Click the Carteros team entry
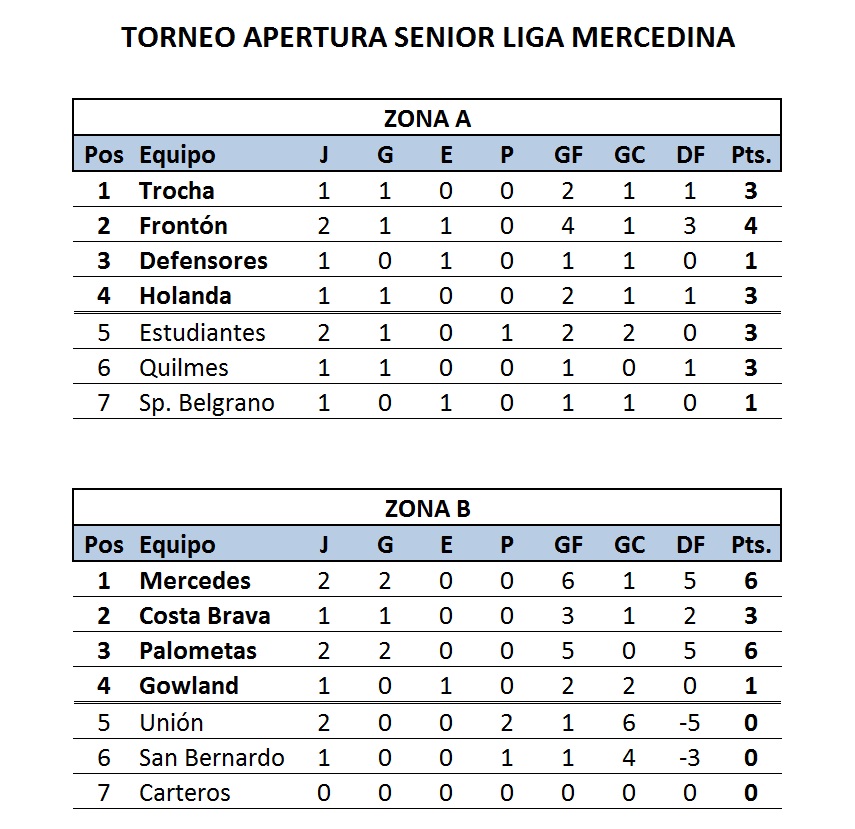 (185, 792)
